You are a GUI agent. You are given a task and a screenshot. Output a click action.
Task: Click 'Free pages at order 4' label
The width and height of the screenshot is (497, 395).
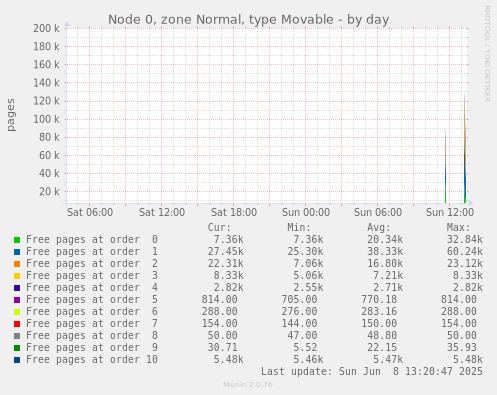click(92, 288)
